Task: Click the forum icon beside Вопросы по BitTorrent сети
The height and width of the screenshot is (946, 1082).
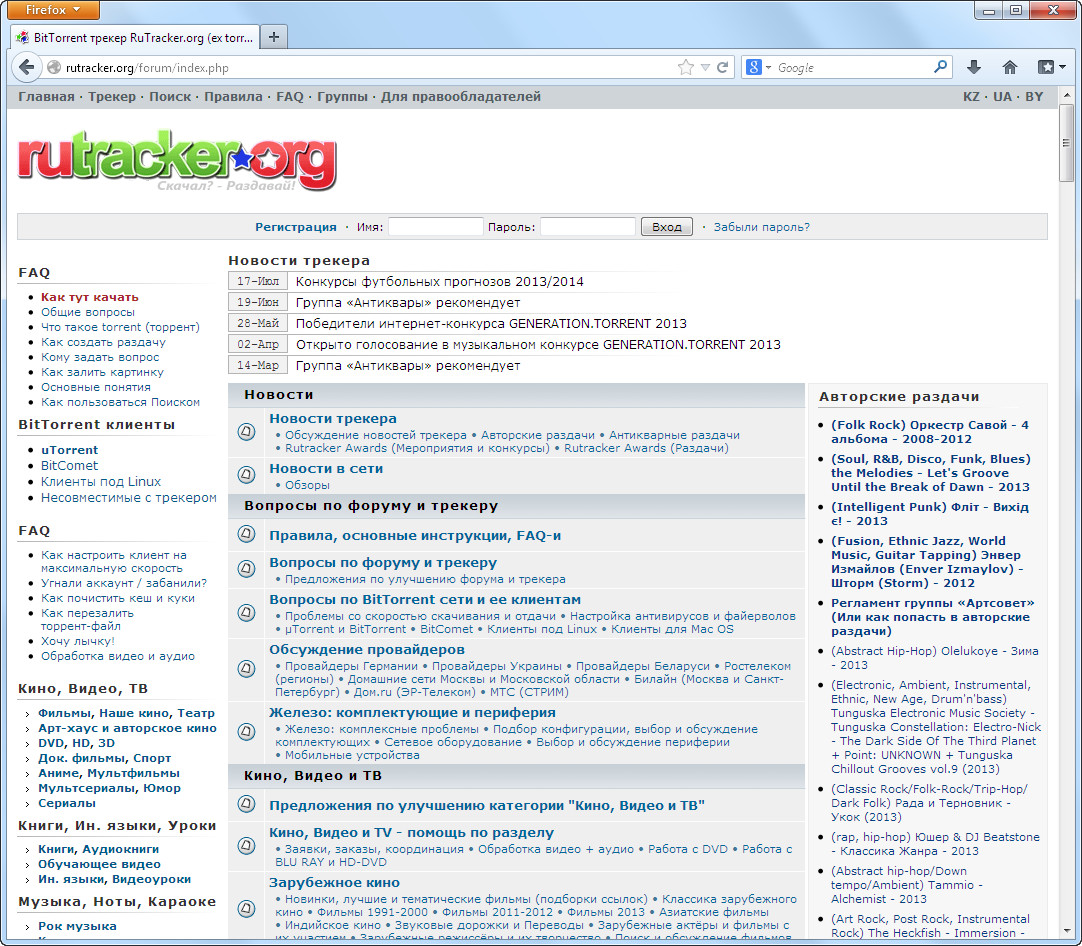Action: [246, 613]
